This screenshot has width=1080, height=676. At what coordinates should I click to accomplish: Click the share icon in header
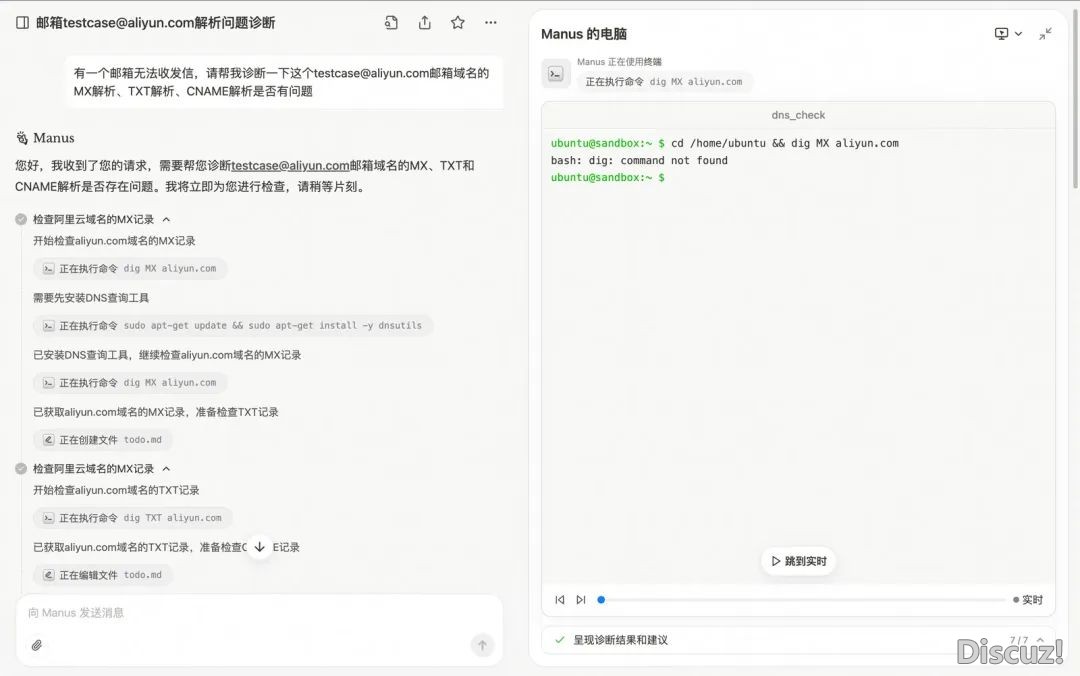[425, 23]
